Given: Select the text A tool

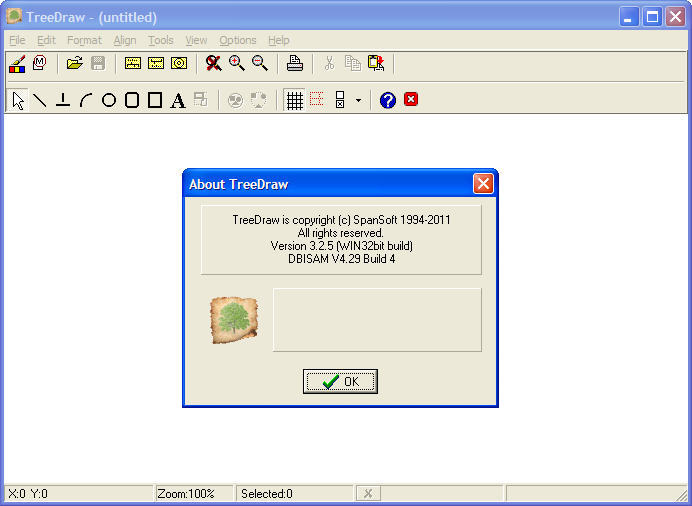Looking at the screenshot, I should 178,100.
